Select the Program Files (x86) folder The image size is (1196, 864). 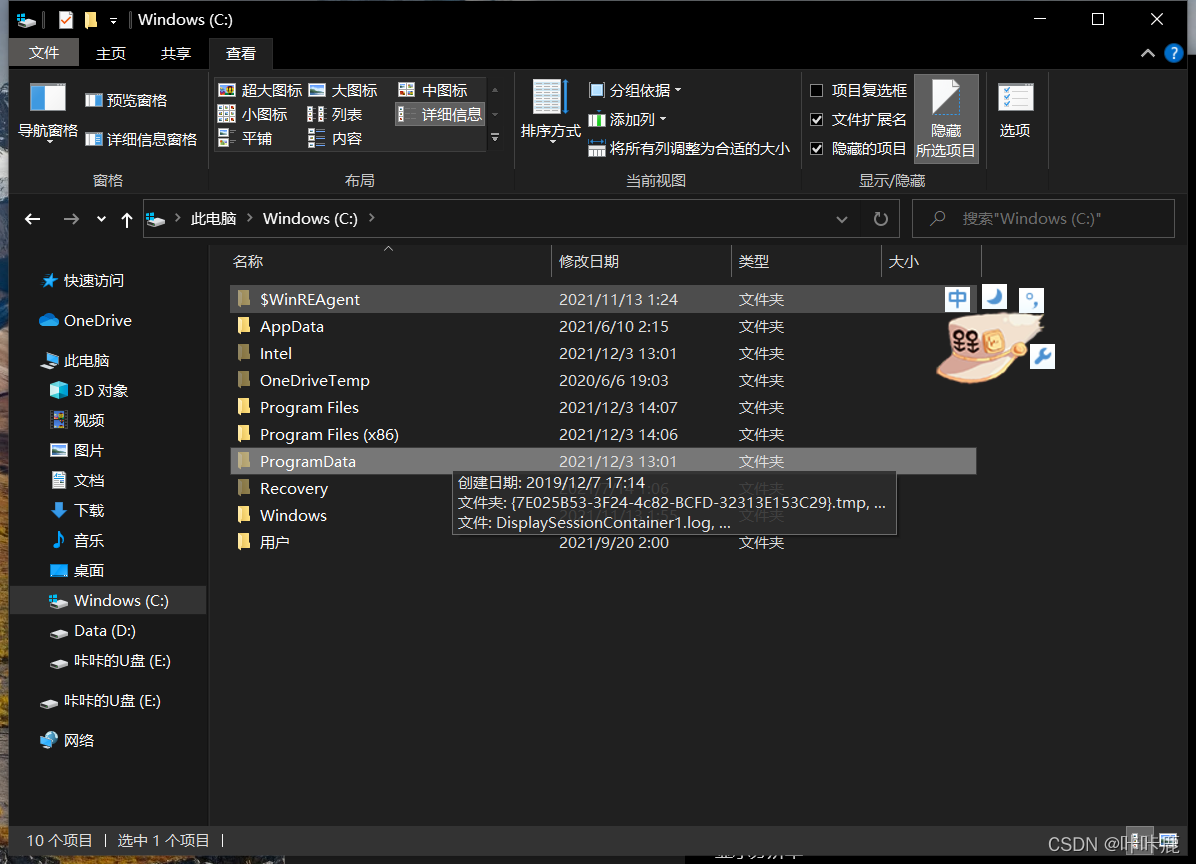pyautogui.click(x=329, y=435)
